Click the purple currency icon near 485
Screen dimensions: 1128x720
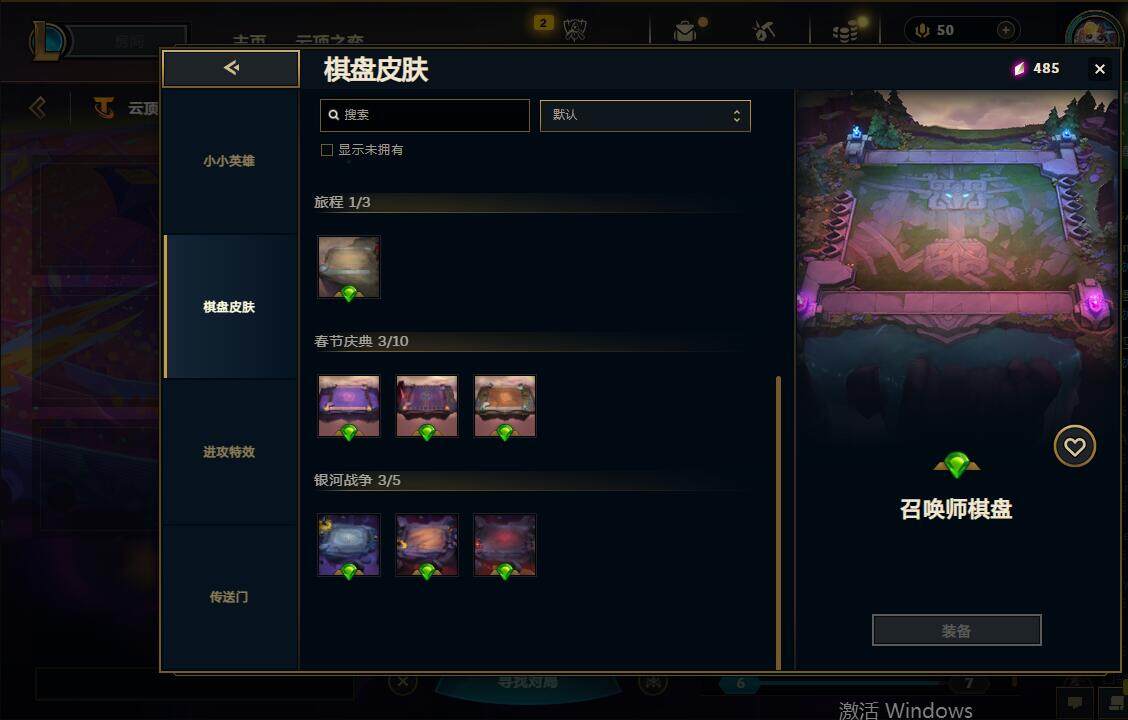(x=1019, y=68)
